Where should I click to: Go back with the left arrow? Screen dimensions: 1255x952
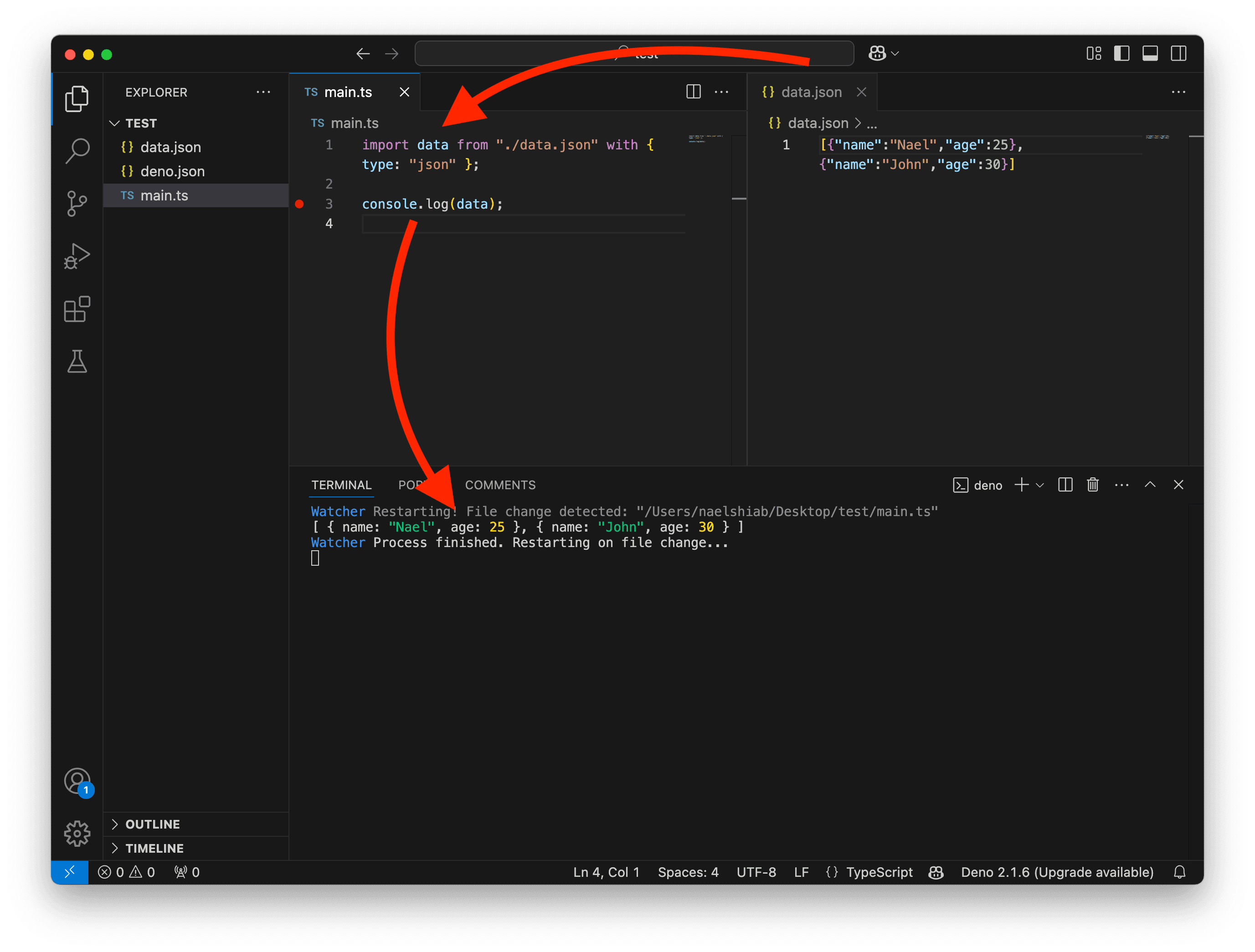click(363, 54)
